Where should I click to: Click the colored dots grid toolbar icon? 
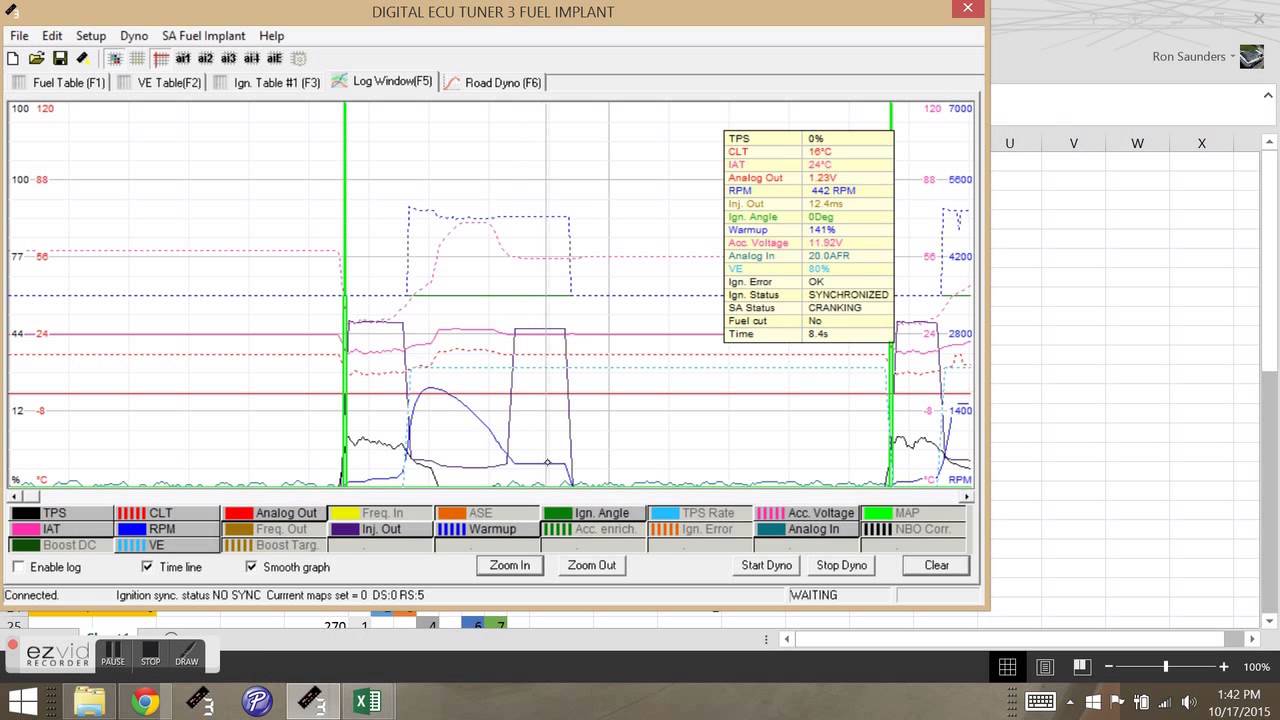click(x=115, y=59)
